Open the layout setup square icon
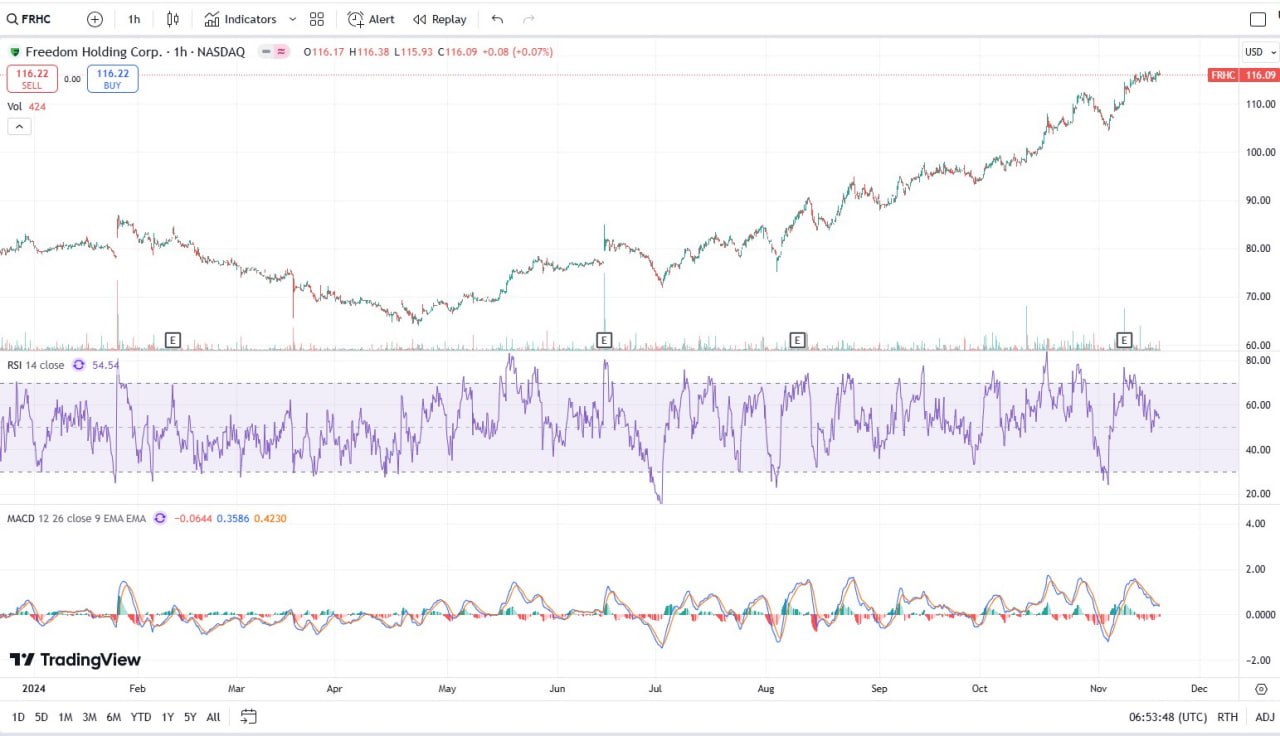This screenshot has width=1280, height=736. tap(1258, 19)
